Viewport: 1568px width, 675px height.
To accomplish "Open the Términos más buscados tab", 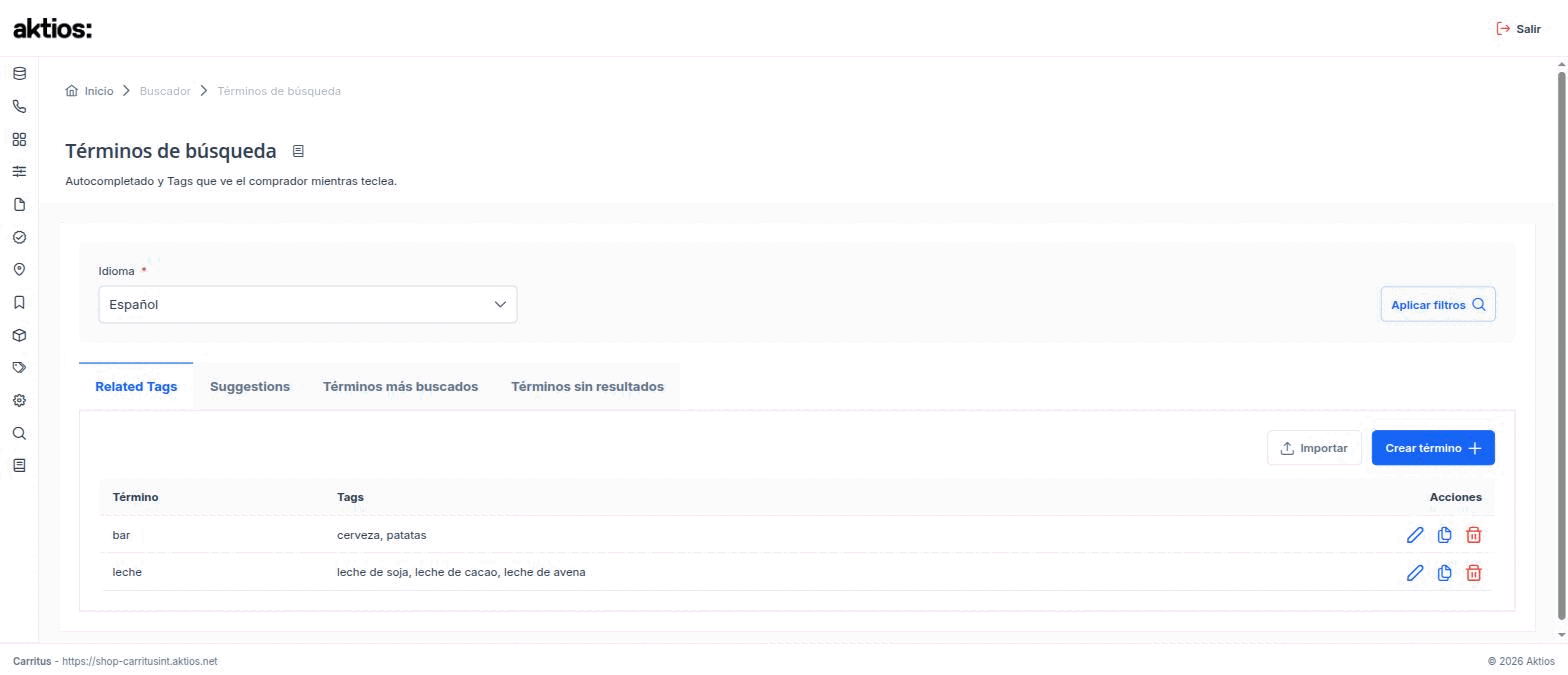I will point(400,387).
